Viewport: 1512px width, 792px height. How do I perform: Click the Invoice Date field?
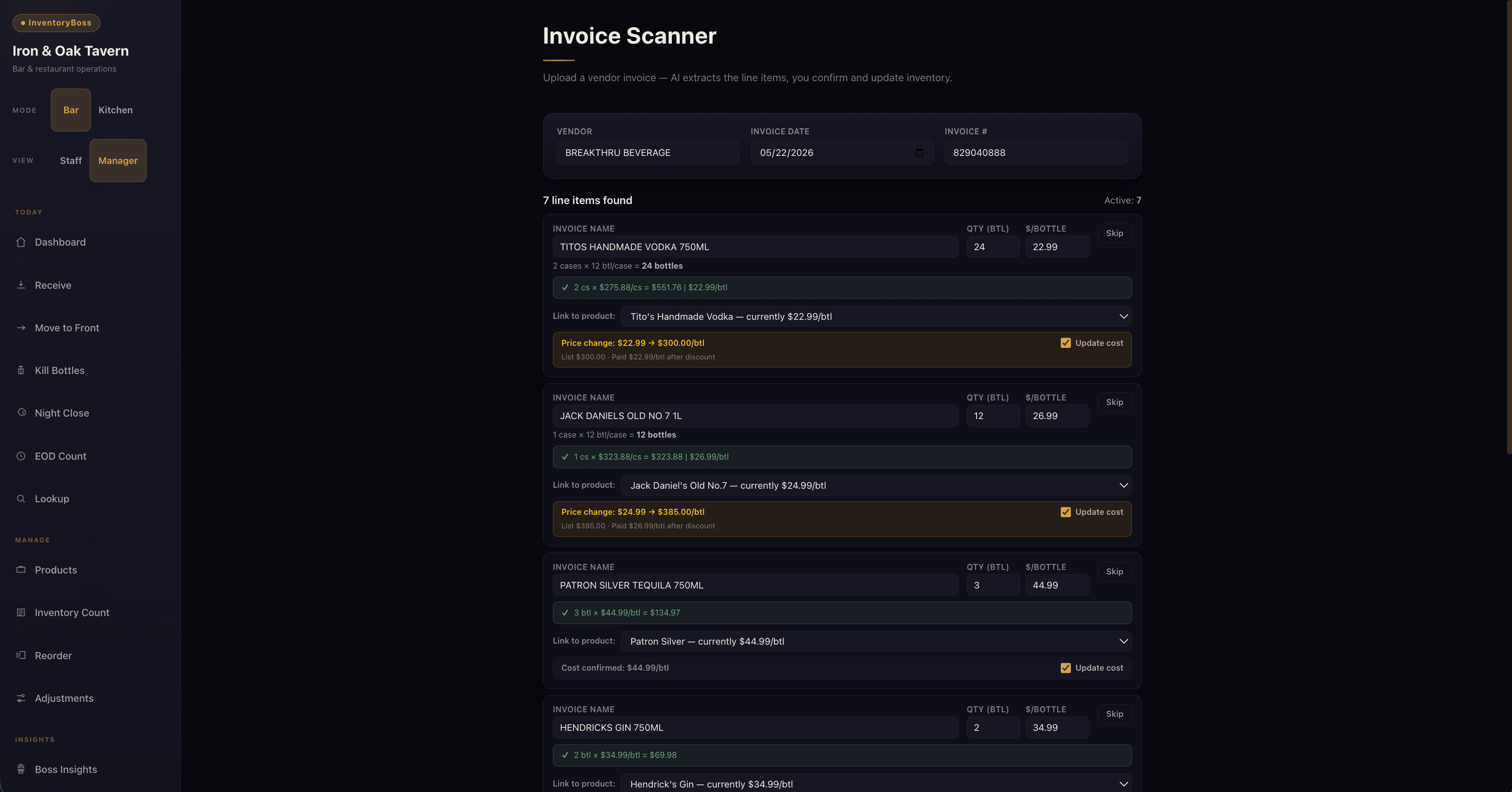coord(842,153)
